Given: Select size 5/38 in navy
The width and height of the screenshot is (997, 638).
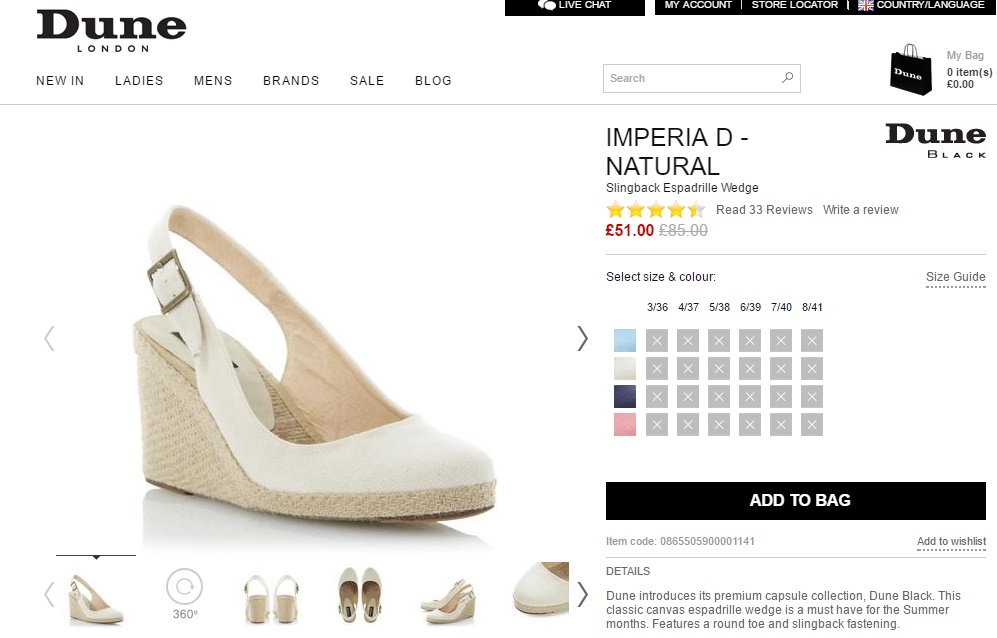Looking at the screenshot, I should coord(719,397).
